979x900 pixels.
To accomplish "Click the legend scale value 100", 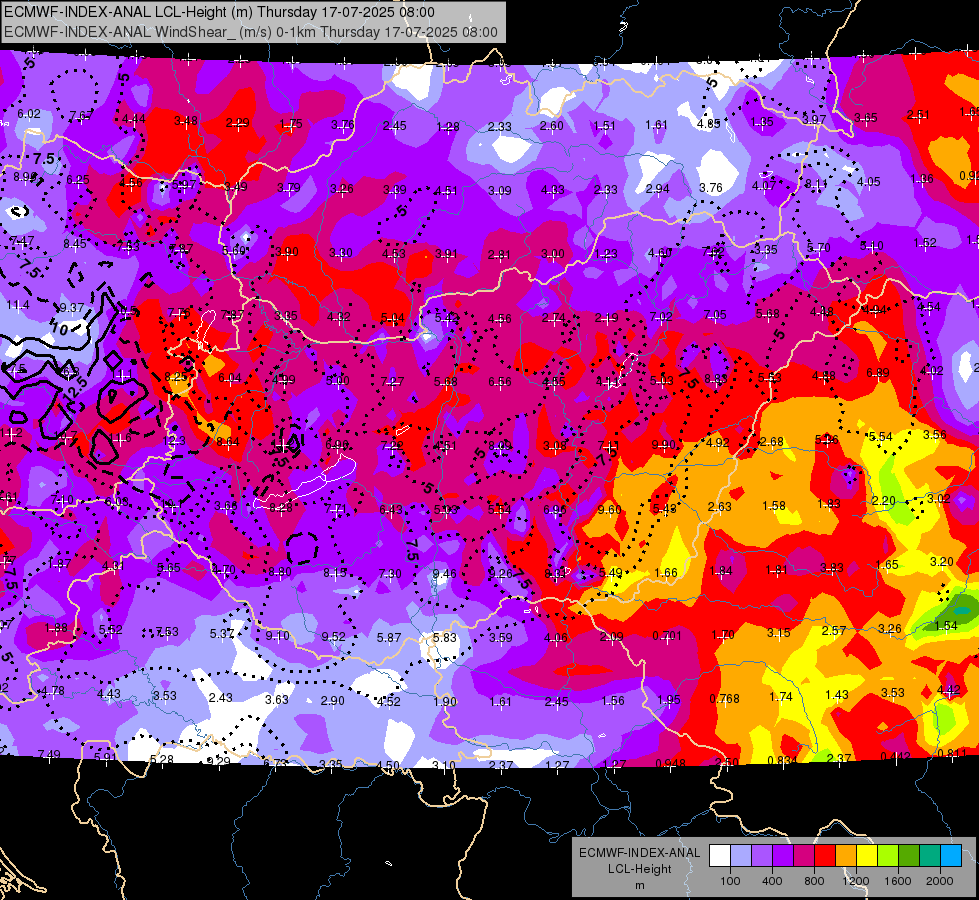I will point(730,881).
